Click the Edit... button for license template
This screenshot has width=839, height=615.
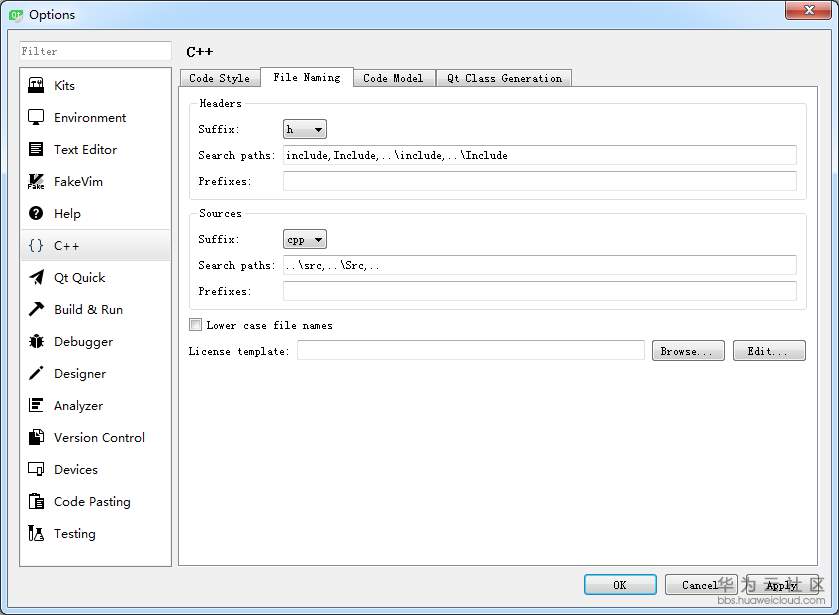tap(769, 351)
